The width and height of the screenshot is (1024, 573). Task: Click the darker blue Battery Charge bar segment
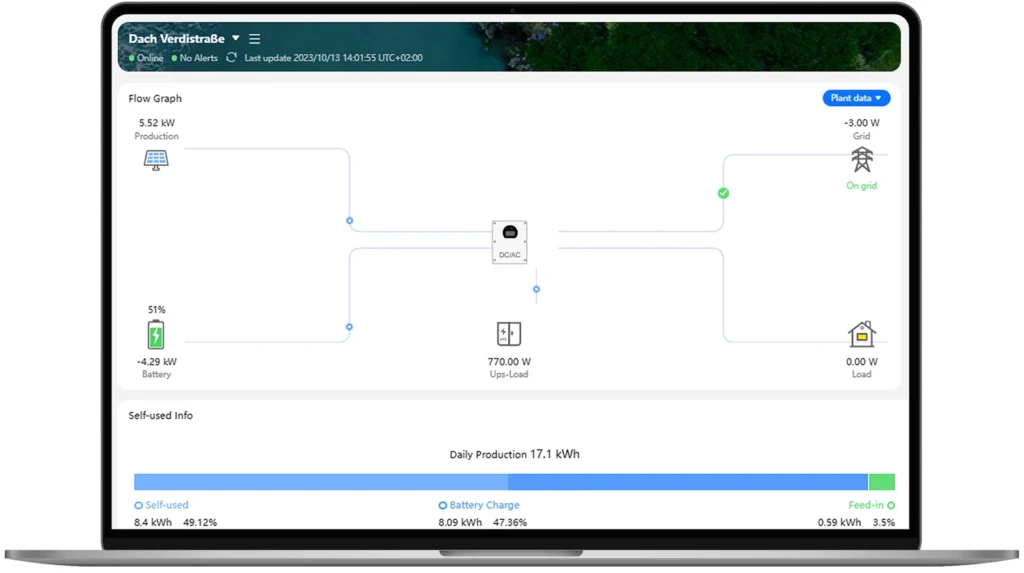[688, 482]
